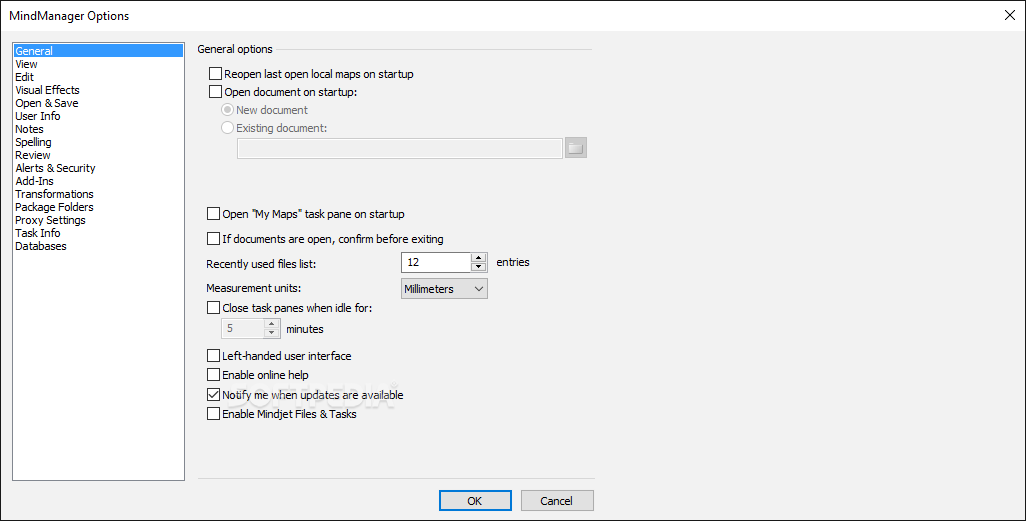1026x521 pixels.
Task: Click the idle minutes number field
Action: tap(243, 329)
